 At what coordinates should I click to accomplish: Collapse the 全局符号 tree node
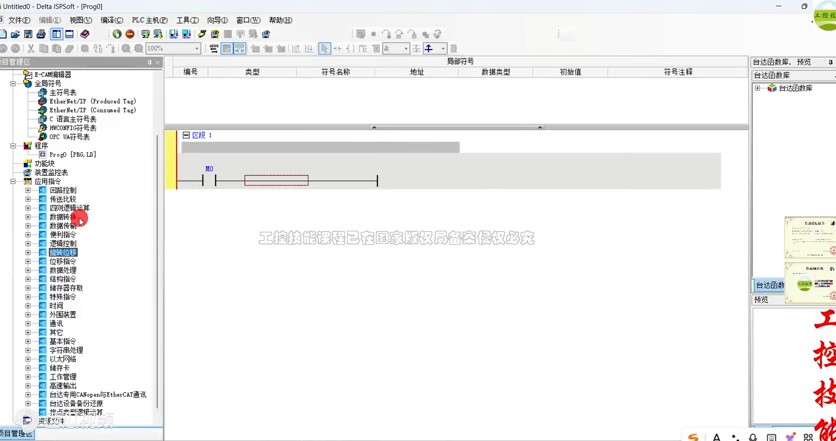pos(13,83)
